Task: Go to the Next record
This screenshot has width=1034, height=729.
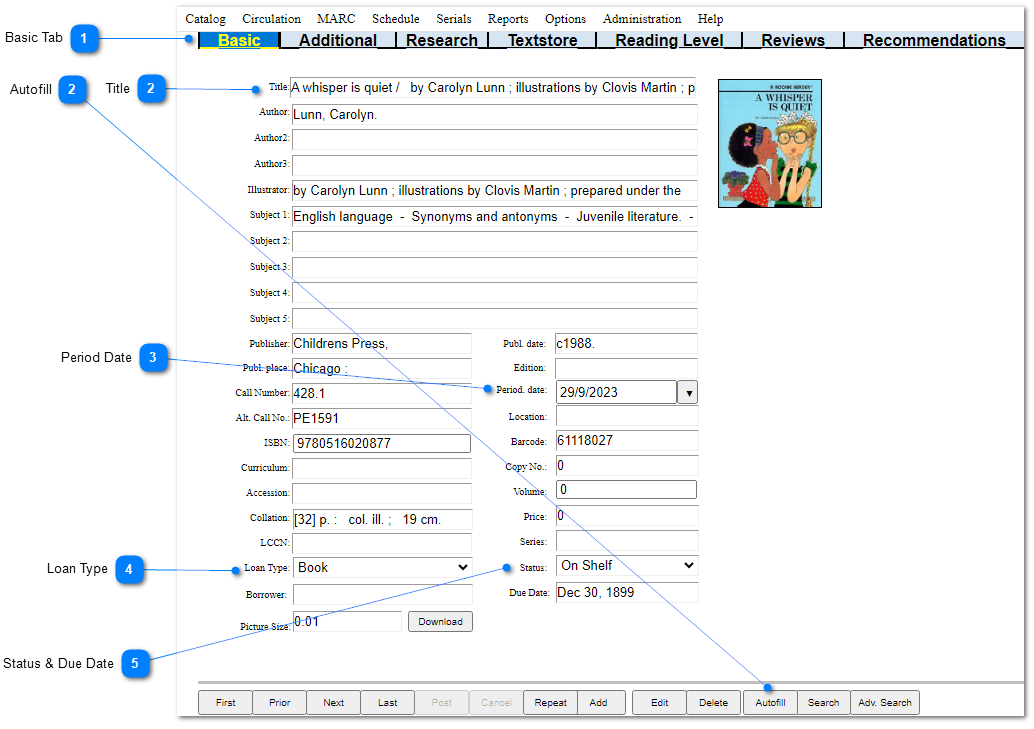Action: tap(333, 702)
